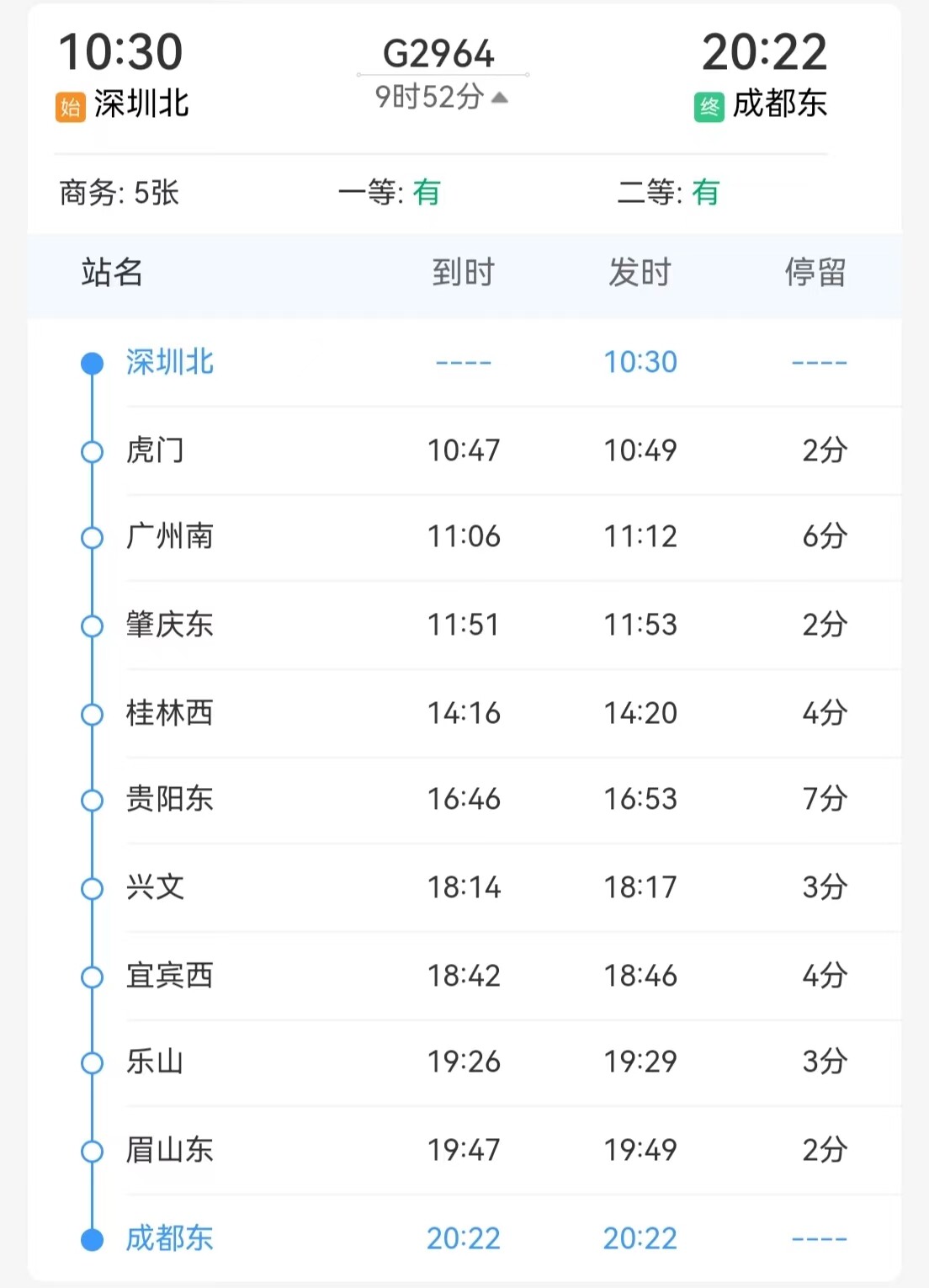Click the 站名 column header
This screenshot has height=1288, width=929.
coord(112,273)
